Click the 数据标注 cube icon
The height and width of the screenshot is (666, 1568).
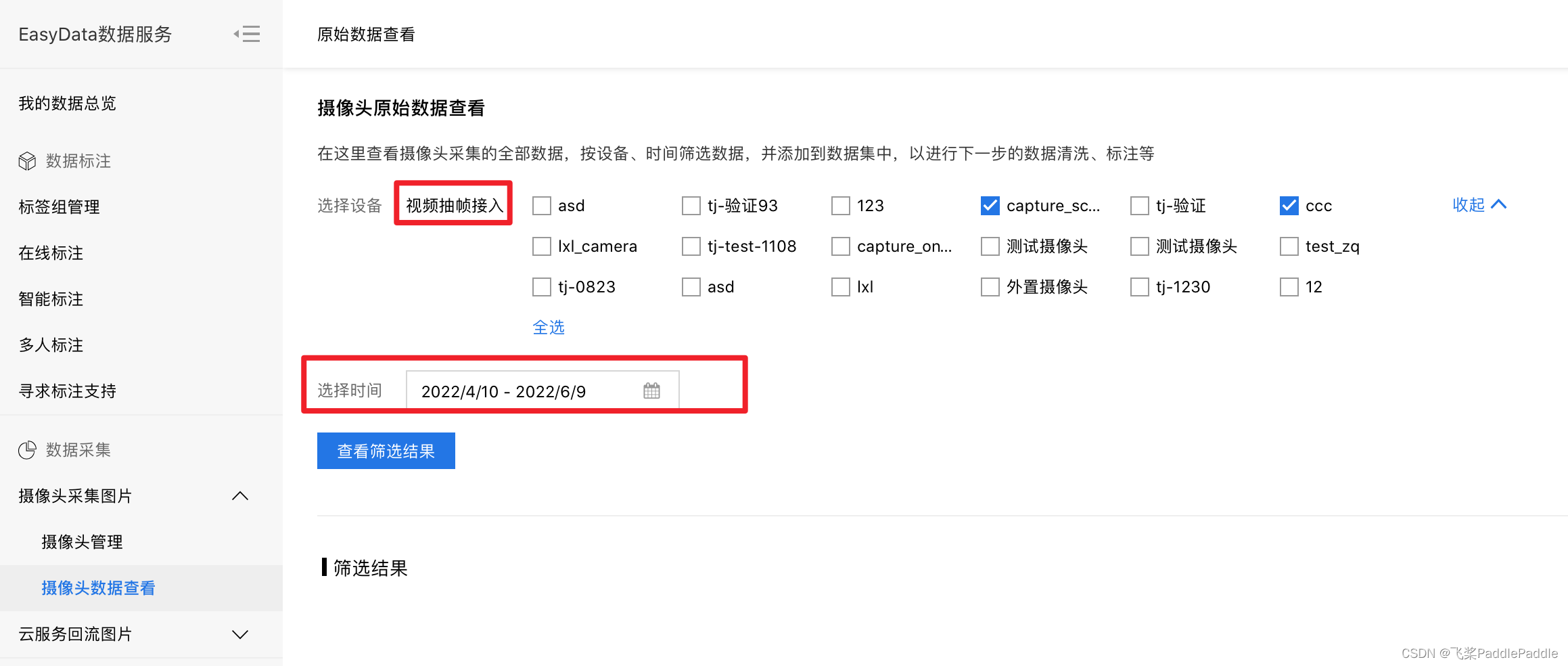coord(27,161)
